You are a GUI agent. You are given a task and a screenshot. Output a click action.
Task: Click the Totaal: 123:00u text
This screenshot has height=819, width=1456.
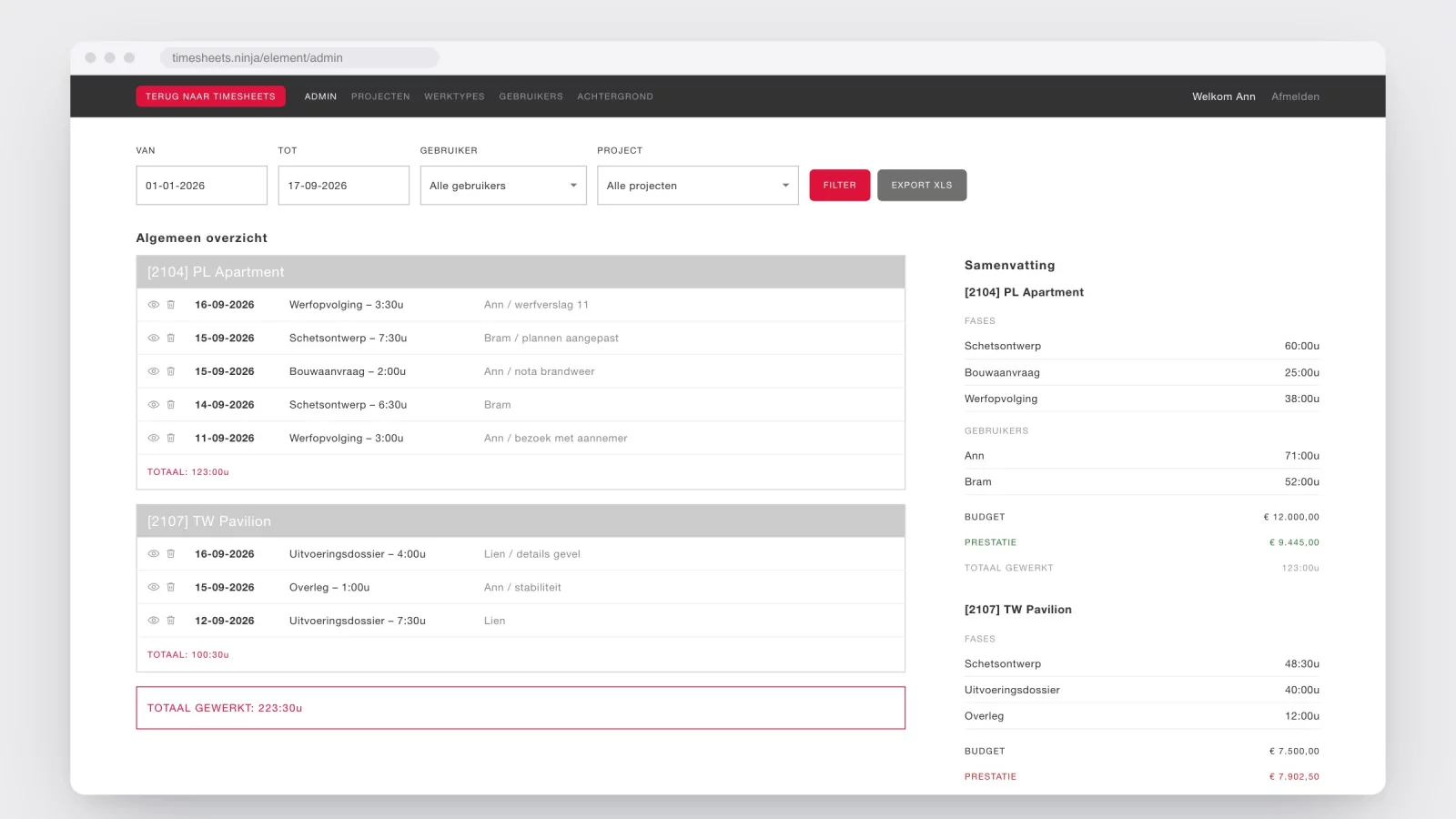coord(188,472)
